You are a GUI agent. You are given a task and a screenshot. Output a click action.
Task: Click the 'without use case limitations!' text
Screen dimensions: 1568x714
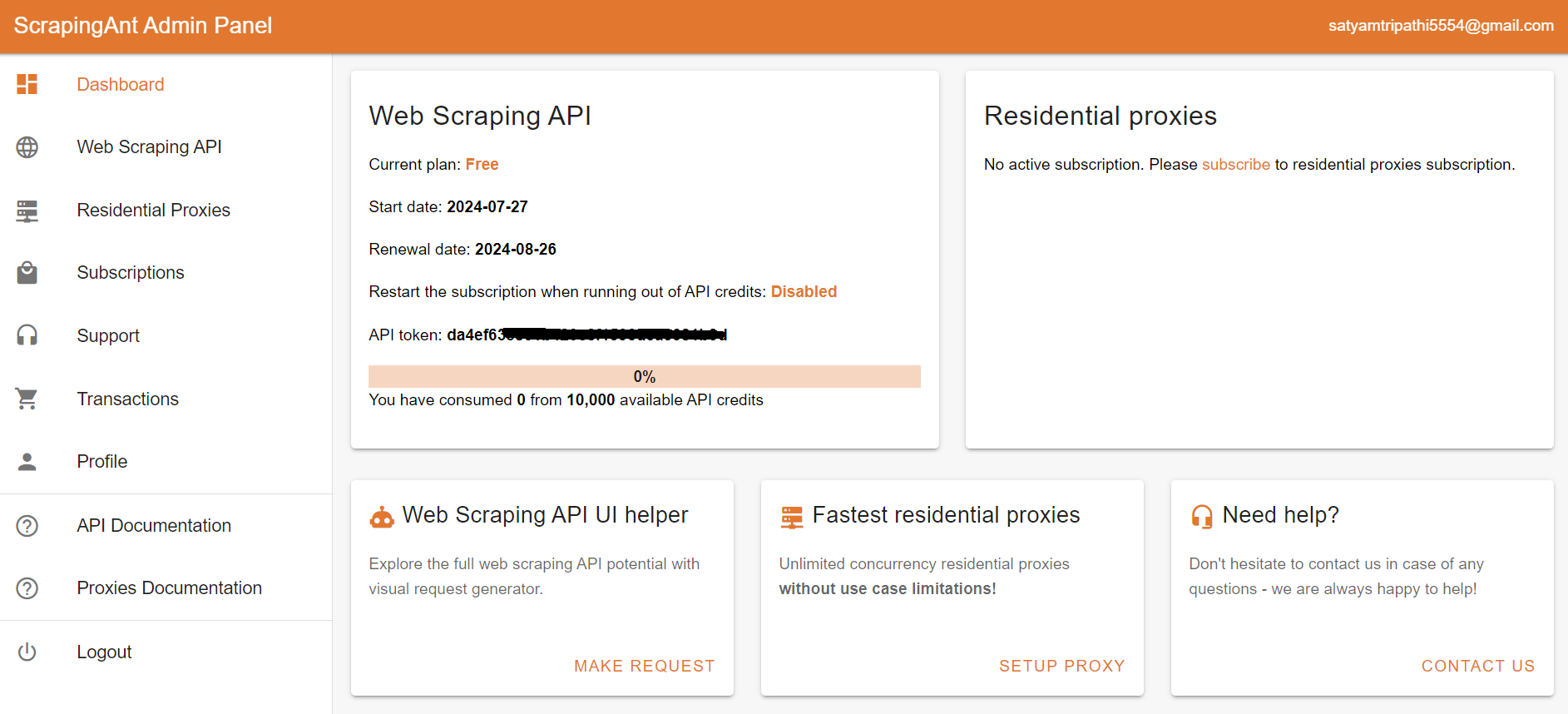click(x=888, y=589)
